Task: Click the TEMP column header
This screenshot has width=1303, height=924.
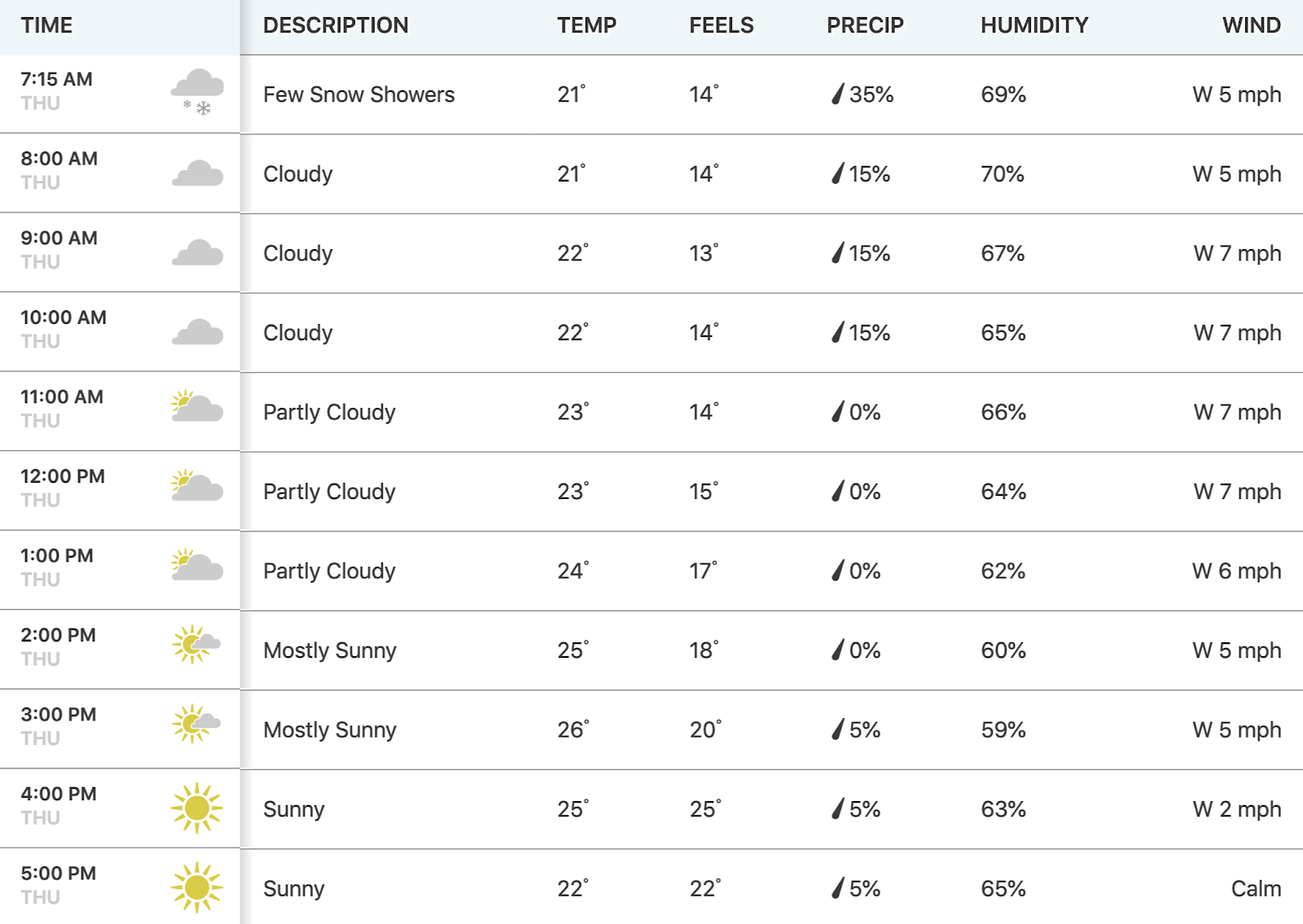Action: 586,25
